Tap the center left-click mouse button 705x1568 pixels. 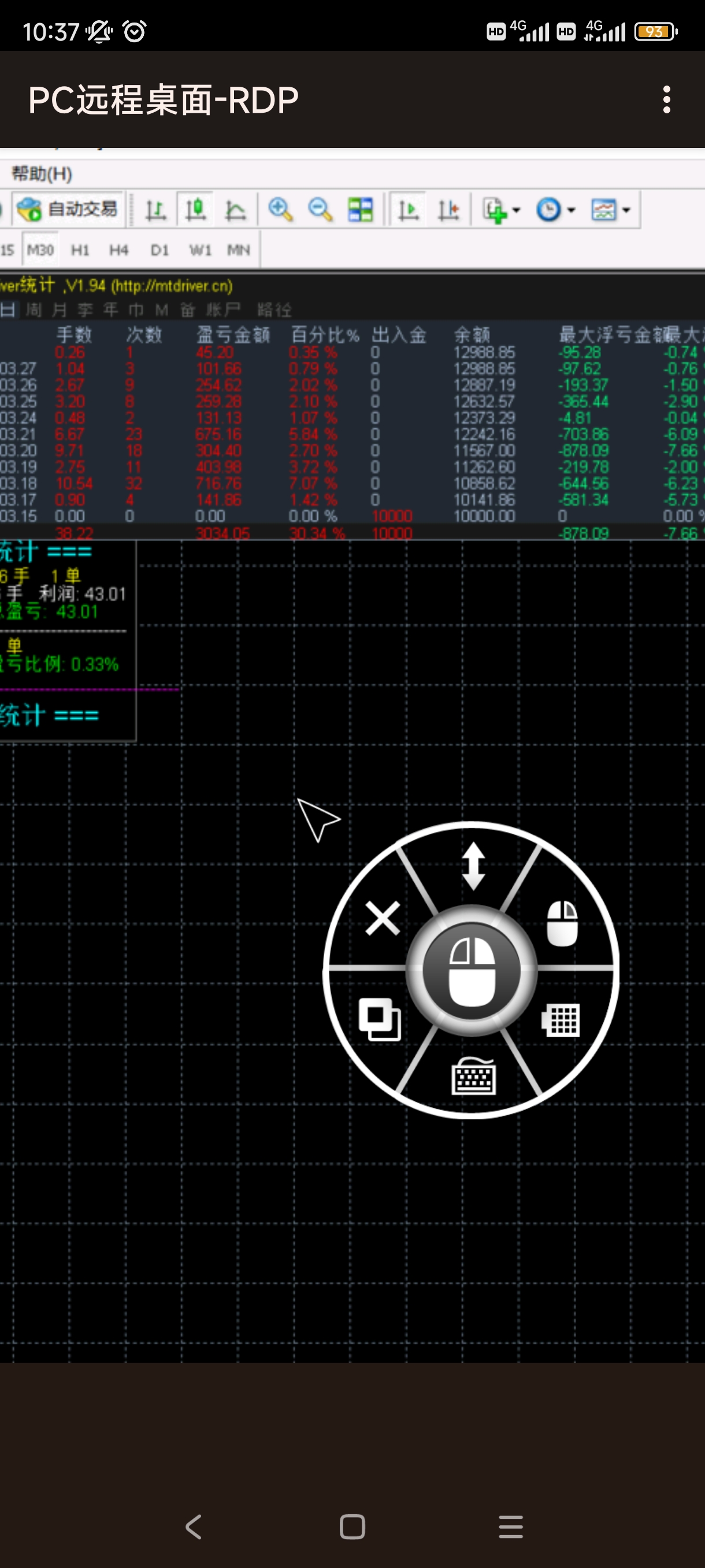[472, 970]
